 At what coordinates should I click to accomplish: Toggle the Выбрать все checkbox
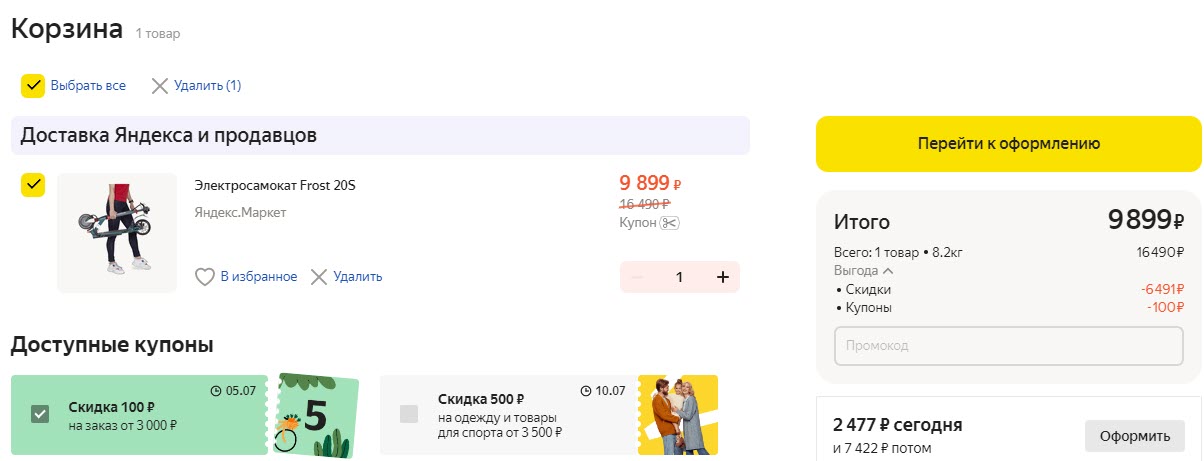[33, 86]
